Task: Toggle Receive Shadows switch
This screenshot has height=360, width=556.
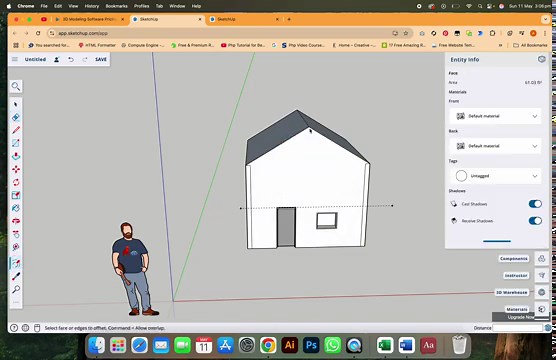Action: (x=535, y=221)
